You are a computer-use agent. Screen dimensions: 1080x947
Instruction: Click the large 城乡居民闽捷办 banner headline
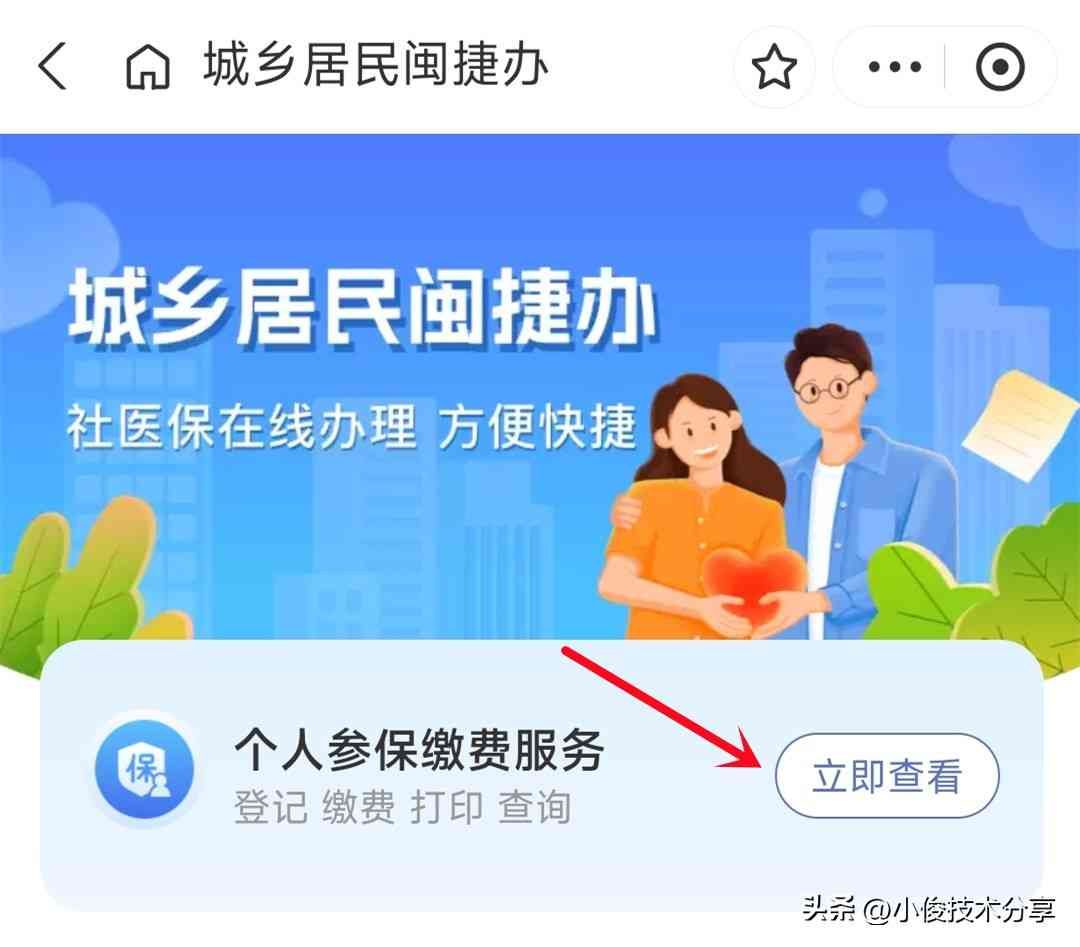click(x=362, y=307)
